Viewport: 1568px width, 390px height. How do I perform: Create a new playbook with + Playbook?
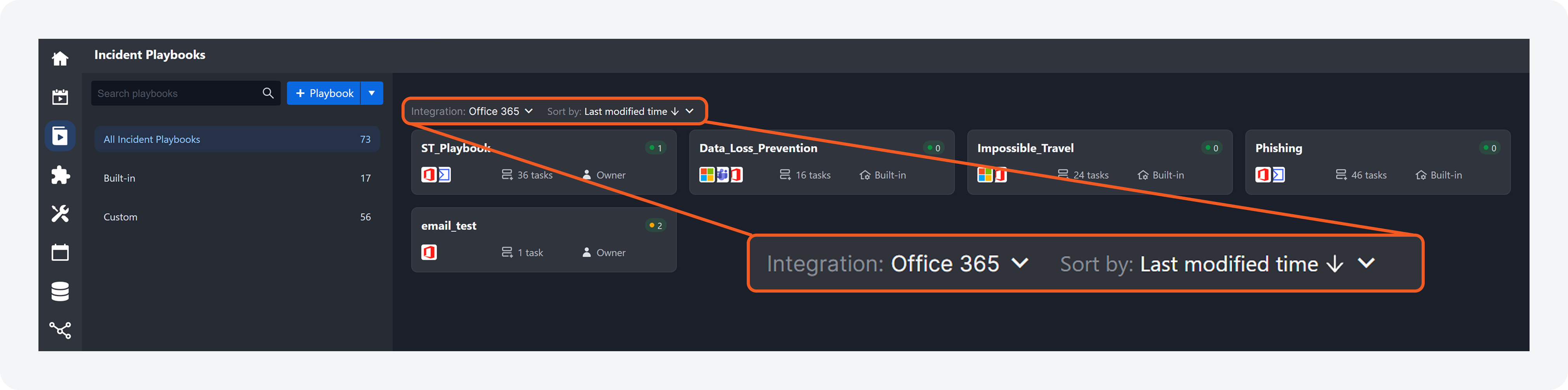click(x=324, y=93)
